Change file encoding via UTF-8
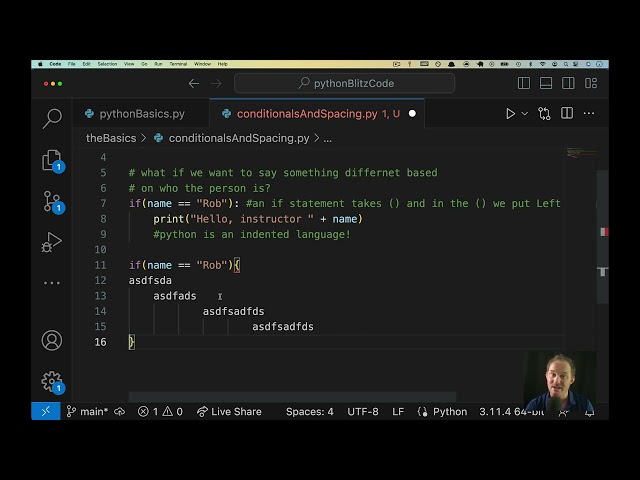This screenshot has width=640, height=480. (363, 411)
